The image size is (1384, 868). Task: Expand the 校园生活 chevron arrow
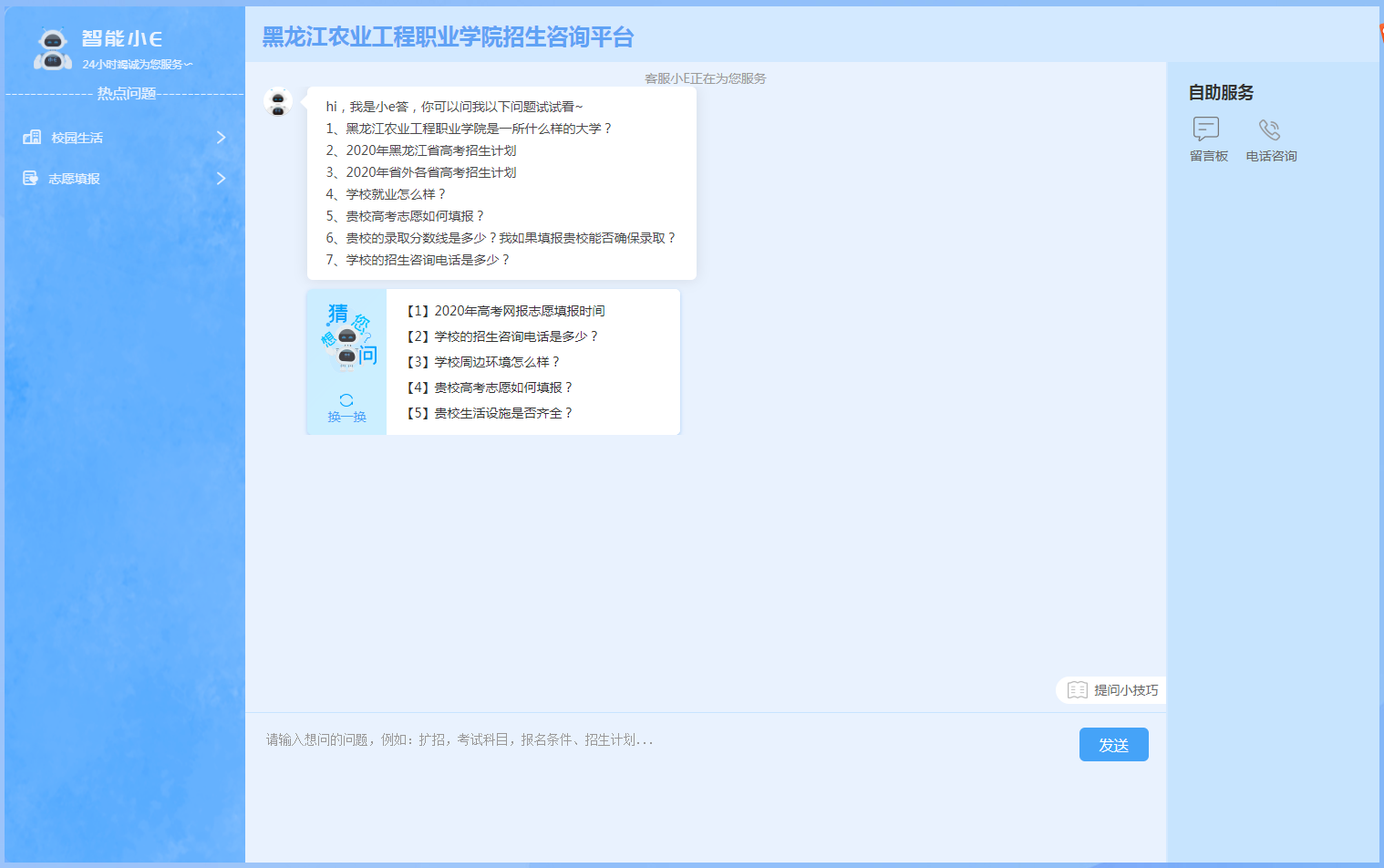[x=221, y=137]
